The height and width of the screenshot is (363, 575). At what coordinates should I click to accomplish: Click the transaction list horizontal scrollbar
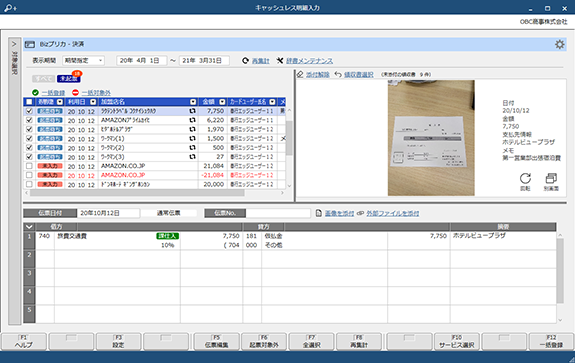point(138,192)
